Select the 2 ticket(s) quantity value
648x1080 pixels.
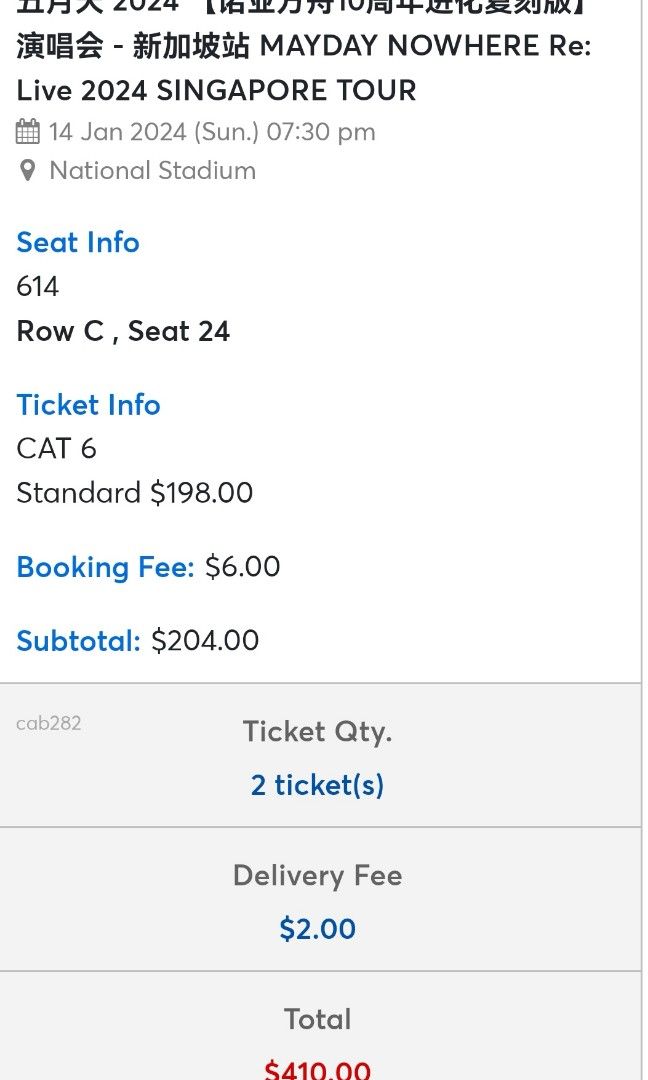pos(317,785)
